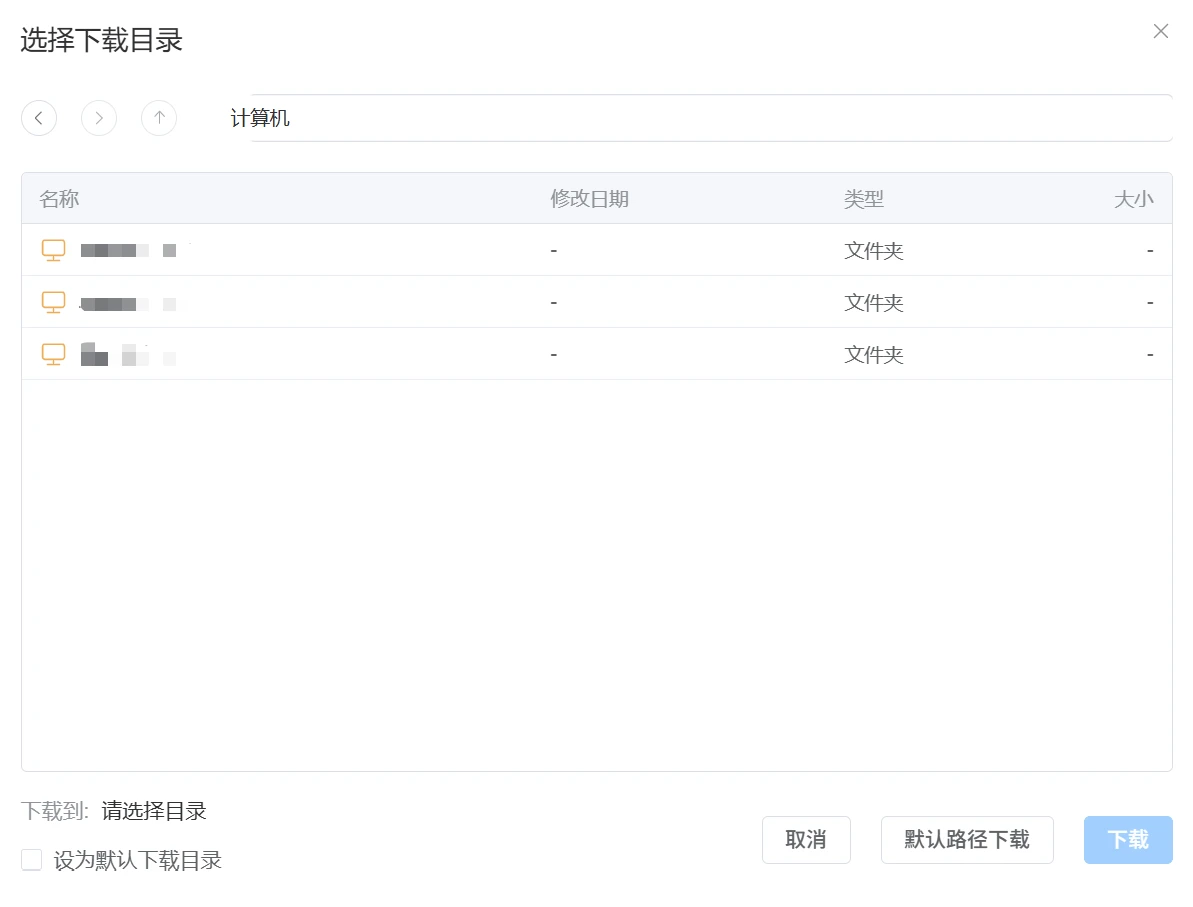This screenshot has width=1193, height=907.
Task: Sort by the 名称 column header
Action: tap(59, 199)
